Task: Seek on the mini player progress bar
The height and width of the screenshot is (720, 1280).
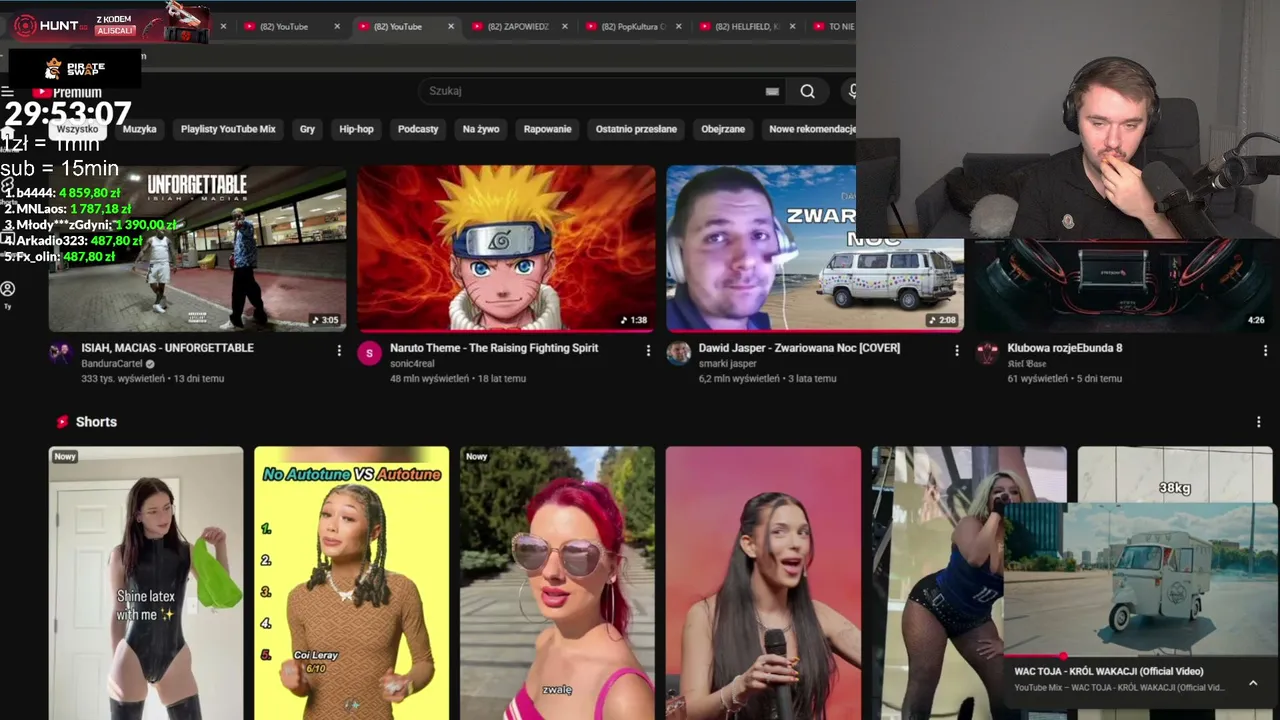Action: (1140, 656)
